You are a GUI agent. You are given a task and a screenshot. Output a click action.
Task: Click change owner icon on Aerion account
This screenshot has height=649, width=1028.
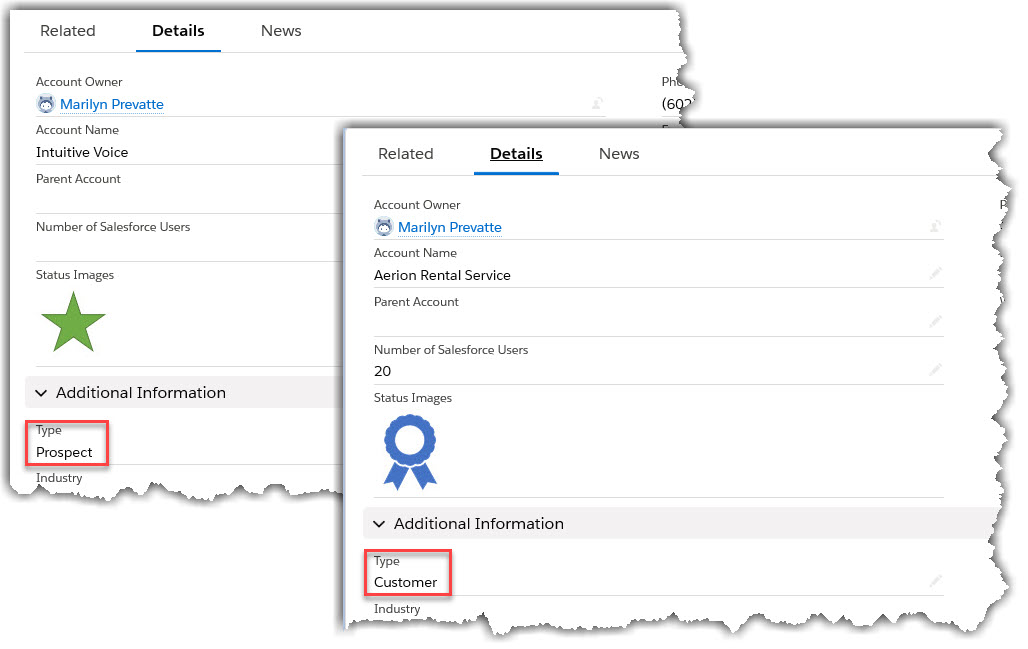click(935, 227)
